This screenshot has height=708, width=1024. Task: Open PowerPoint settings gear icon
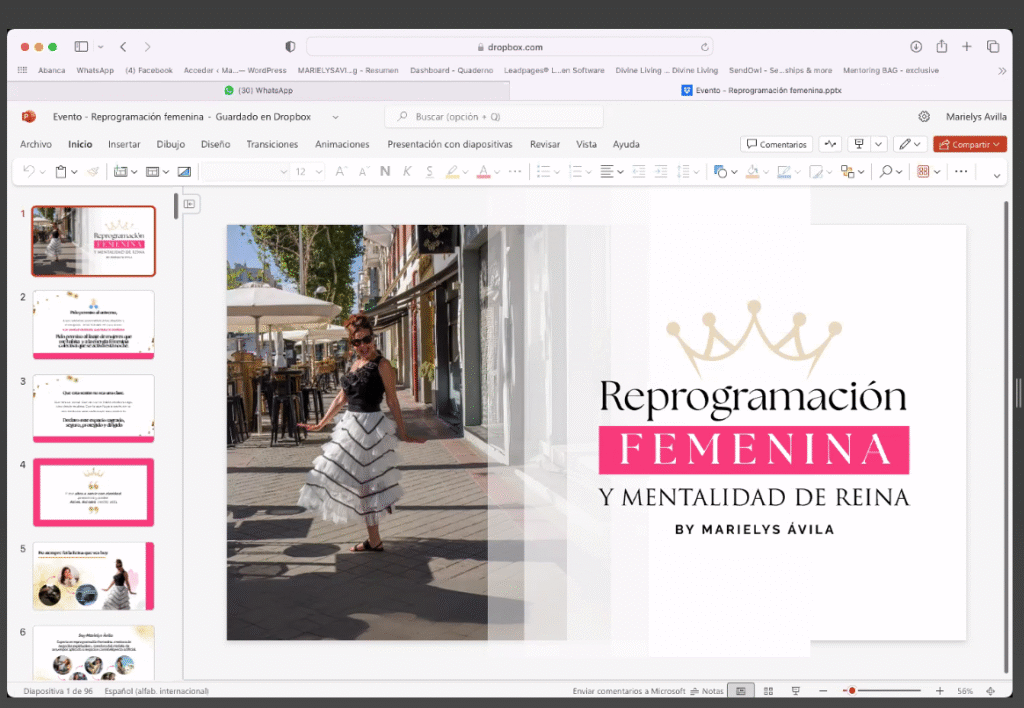924,117
